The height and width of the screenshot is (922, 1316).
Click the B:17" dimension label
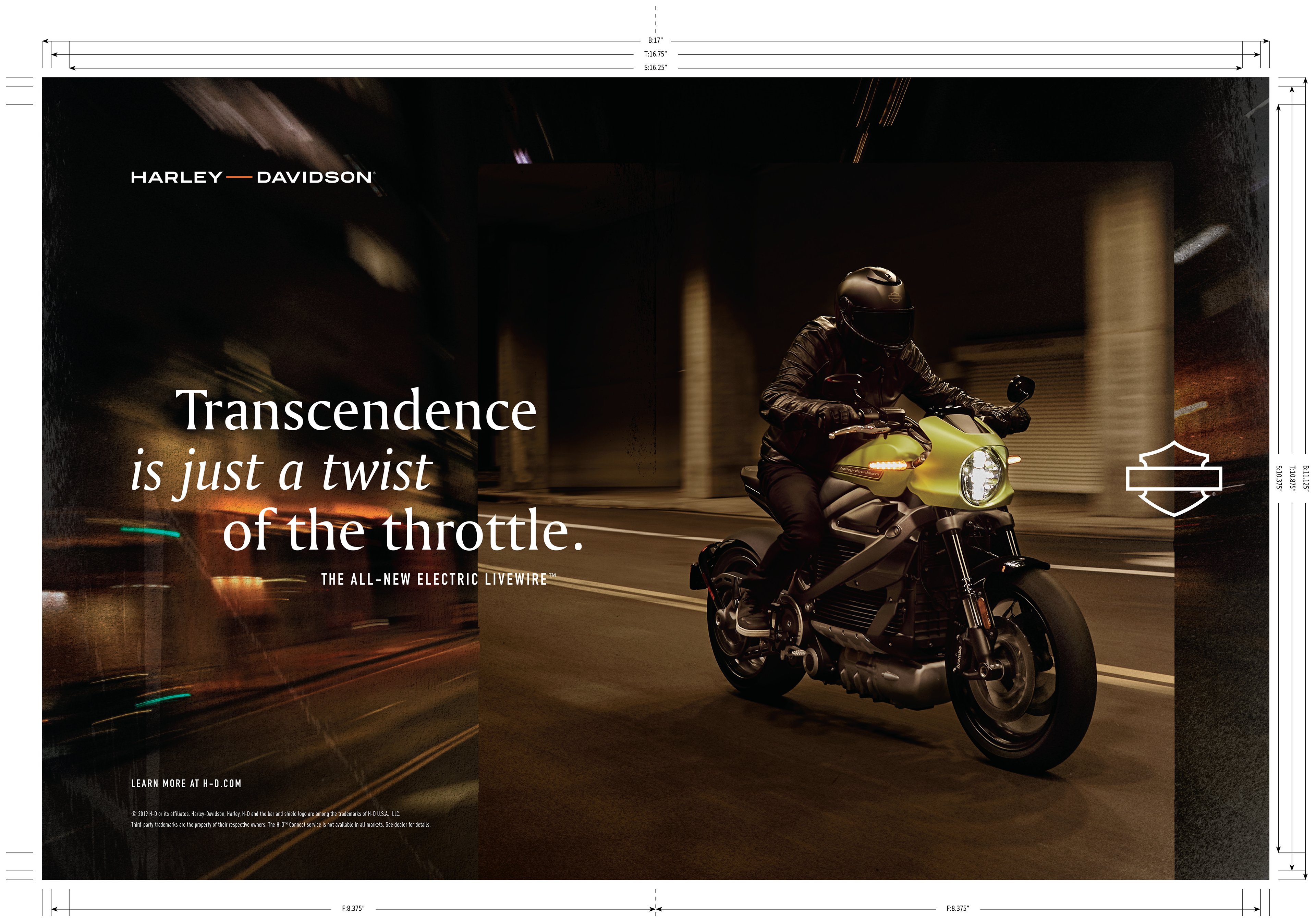[655, 41]
